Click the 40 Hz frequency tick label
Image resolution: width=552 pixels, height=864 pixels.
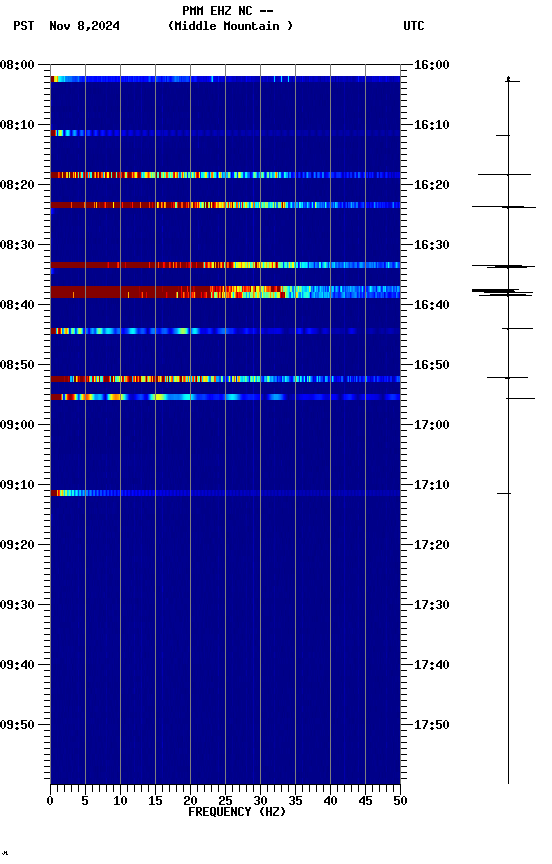tap(330, 801)
